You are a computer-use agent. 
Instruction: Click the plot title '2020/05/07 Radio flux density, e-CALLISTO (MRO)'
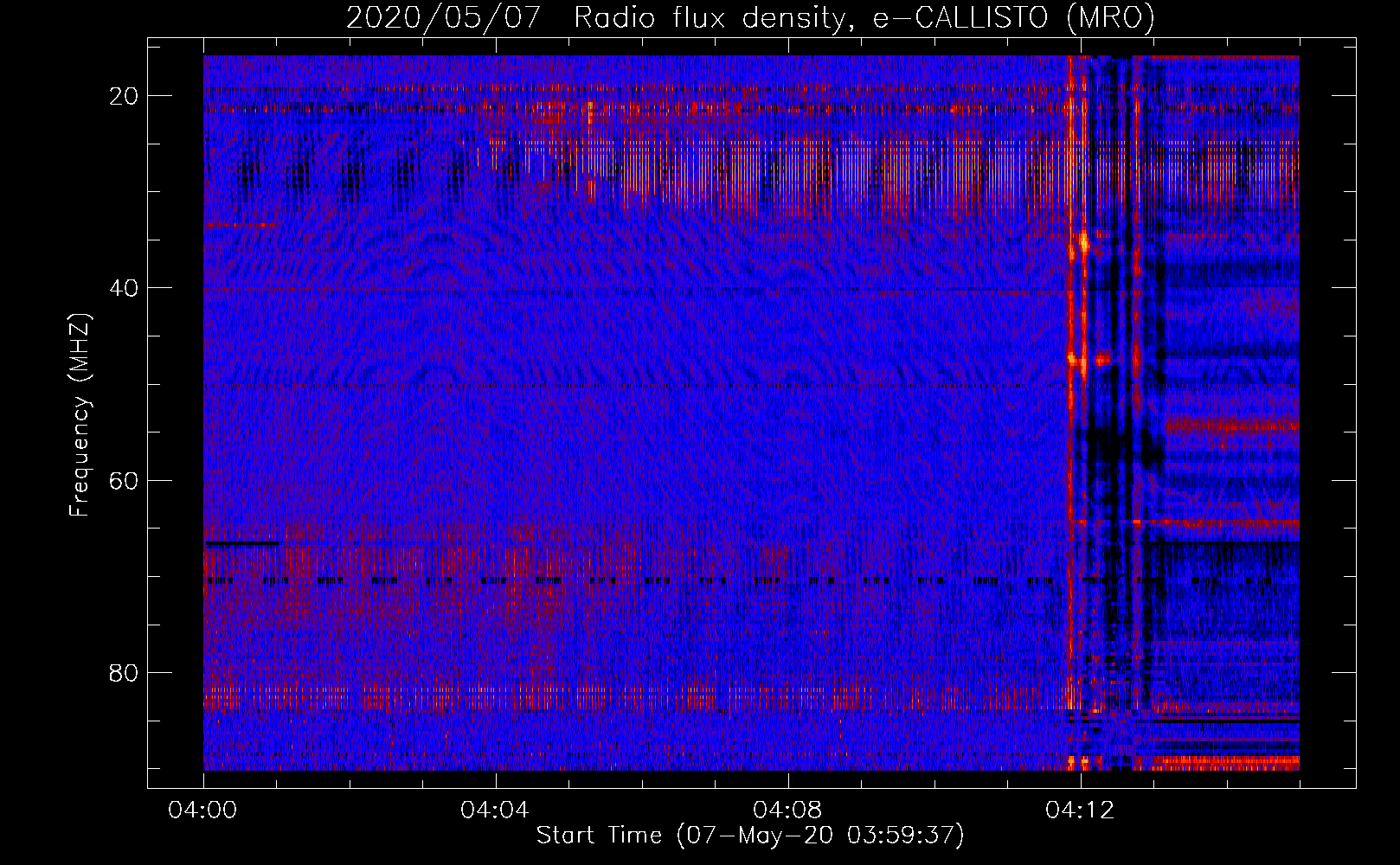click(750, 17)
